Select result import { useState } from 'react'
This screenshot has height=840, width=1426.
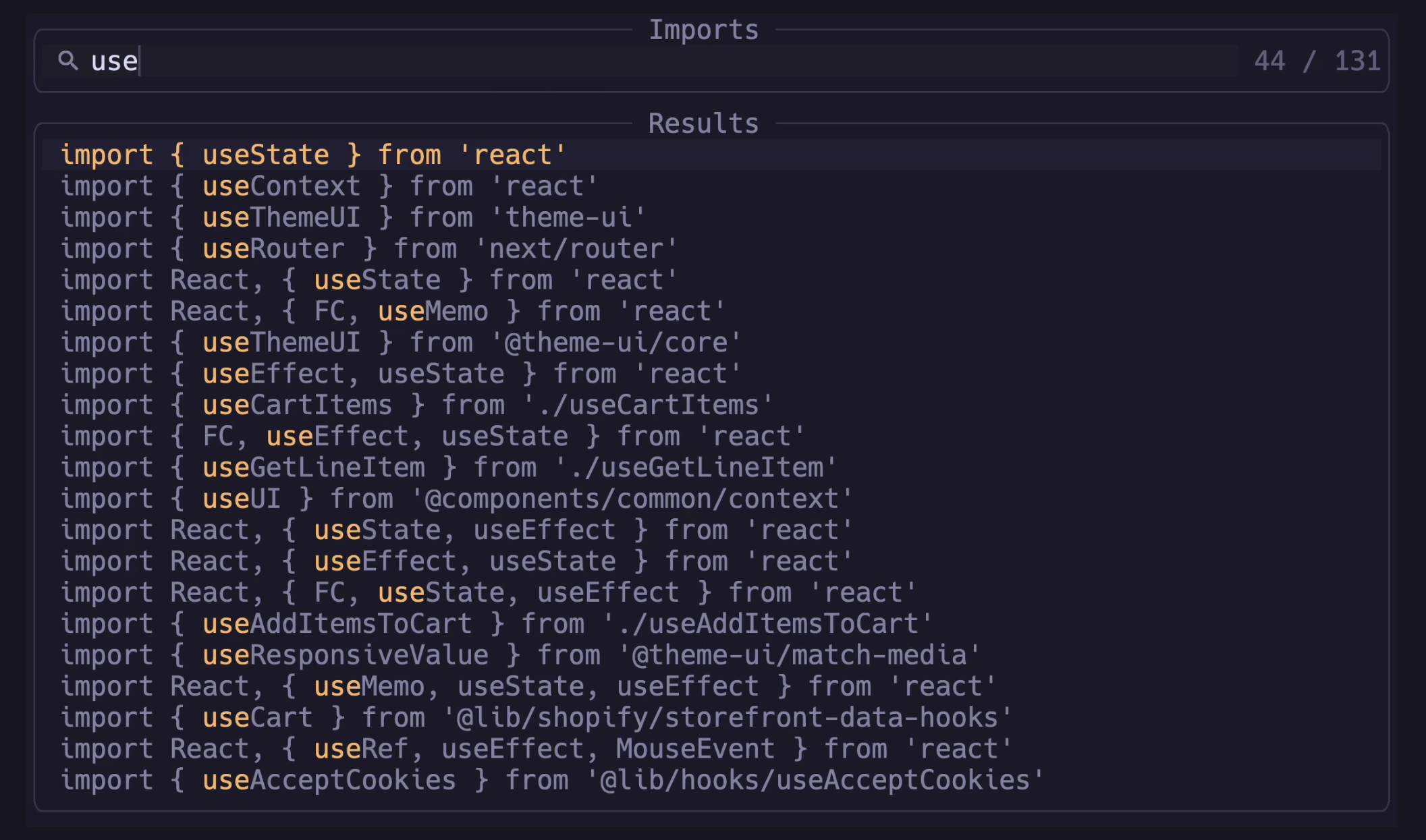point(711,155)
